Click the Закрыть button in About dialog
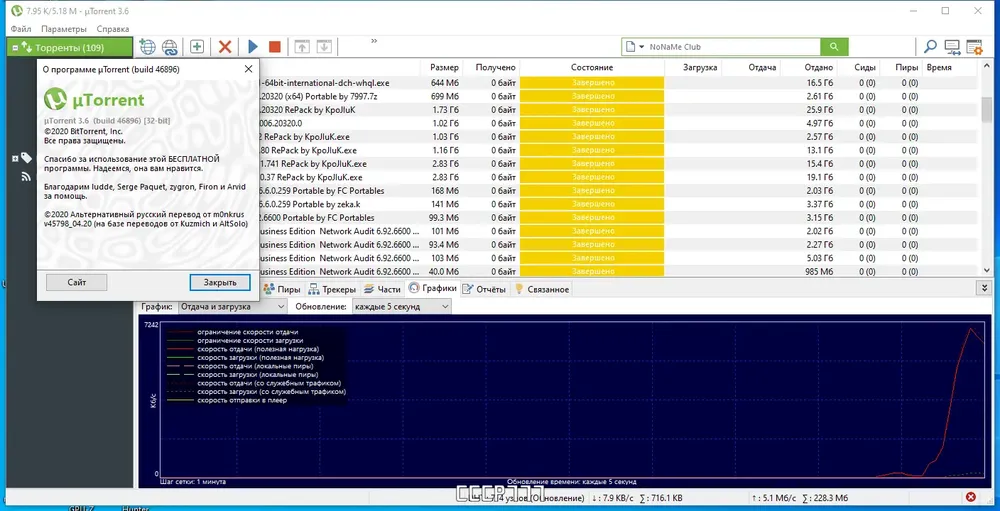Image resolution: width=1000 pixels, height=511 pixels. click(220, 282)
